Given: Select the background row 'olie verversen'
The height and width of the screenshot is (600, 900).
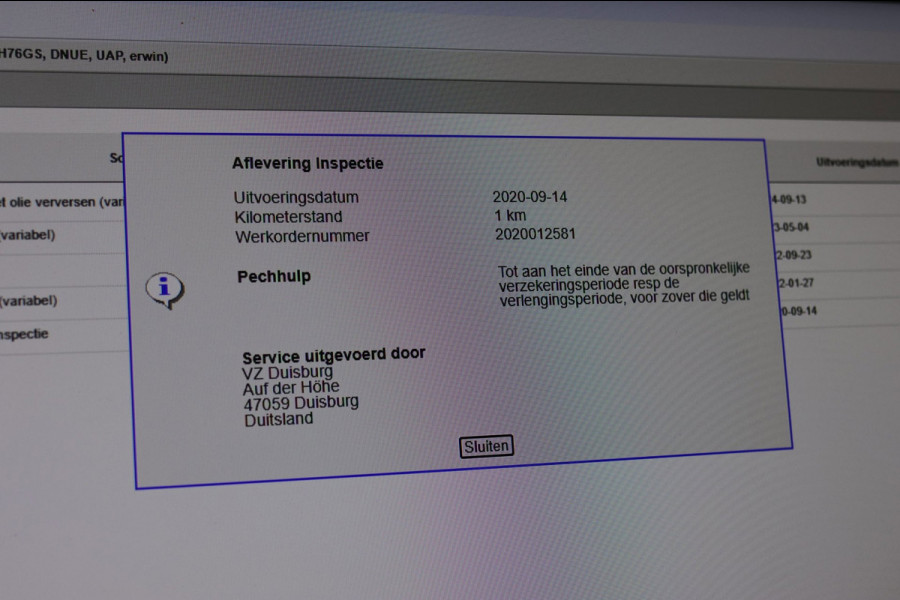Looking at the screenshot, I should click(62, 202).
